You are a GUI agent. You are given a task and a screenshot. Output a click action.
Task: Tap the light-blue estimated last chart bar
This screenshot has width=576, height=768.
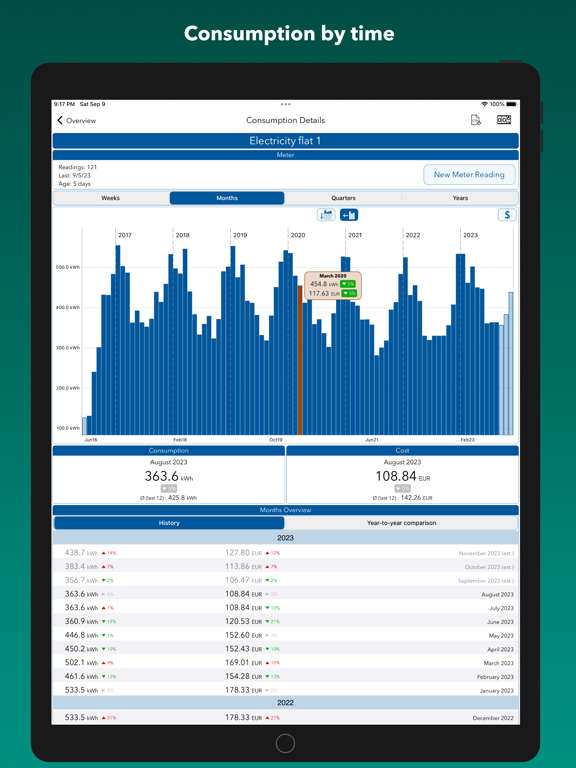(511, 363)
